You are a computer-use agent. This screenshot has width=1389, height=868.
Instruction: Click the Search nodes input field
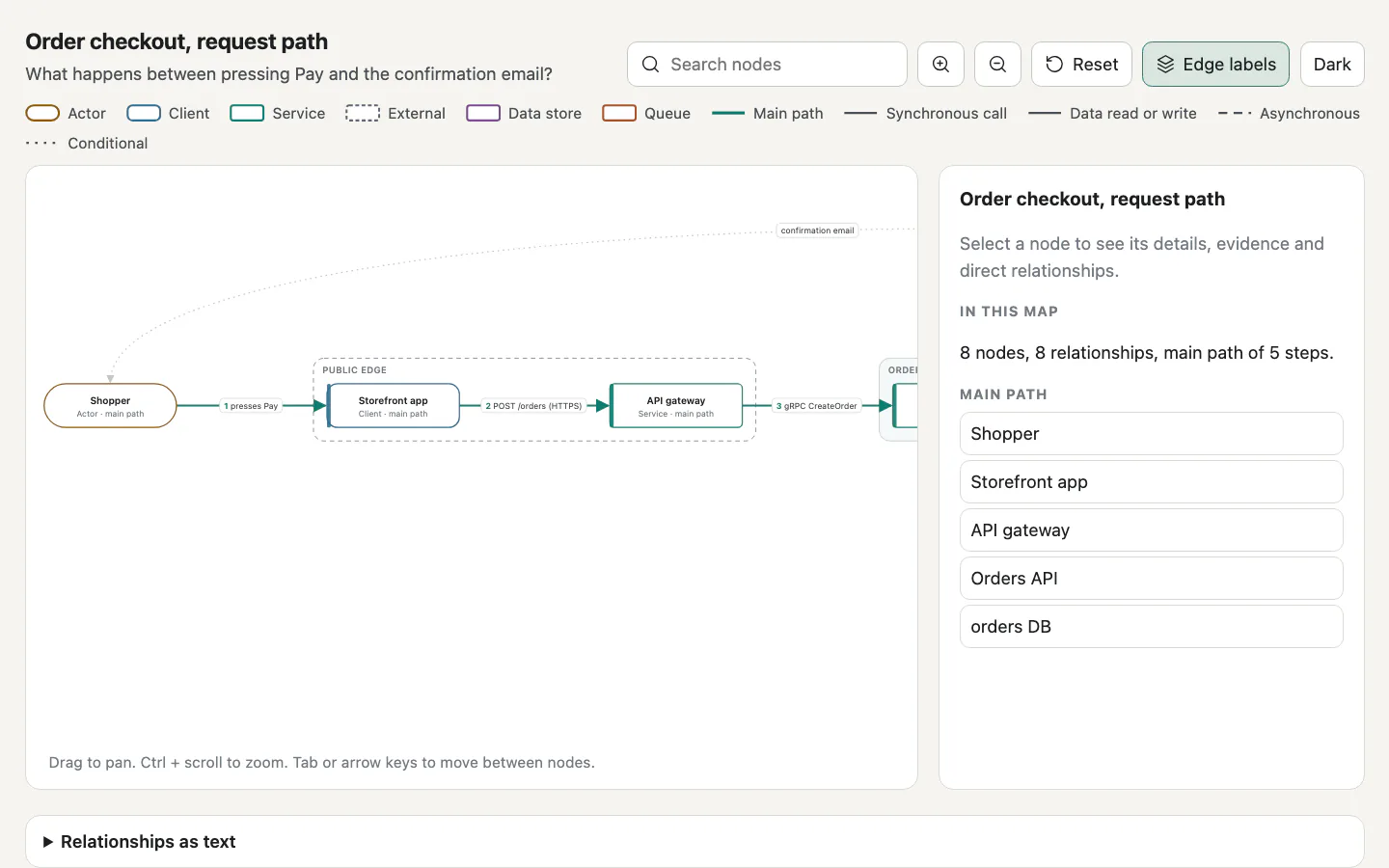click(x=767, y=65)
